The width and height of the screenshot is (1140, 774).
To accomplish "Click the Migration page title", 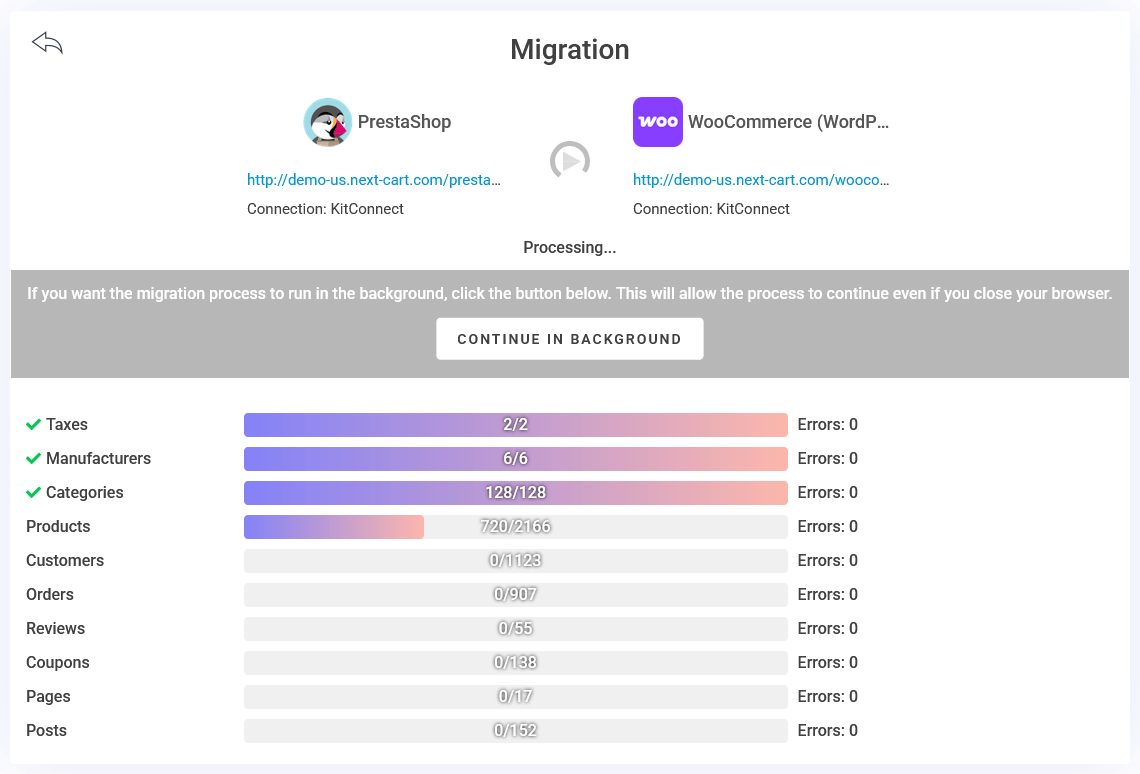I will coord(569,50).
